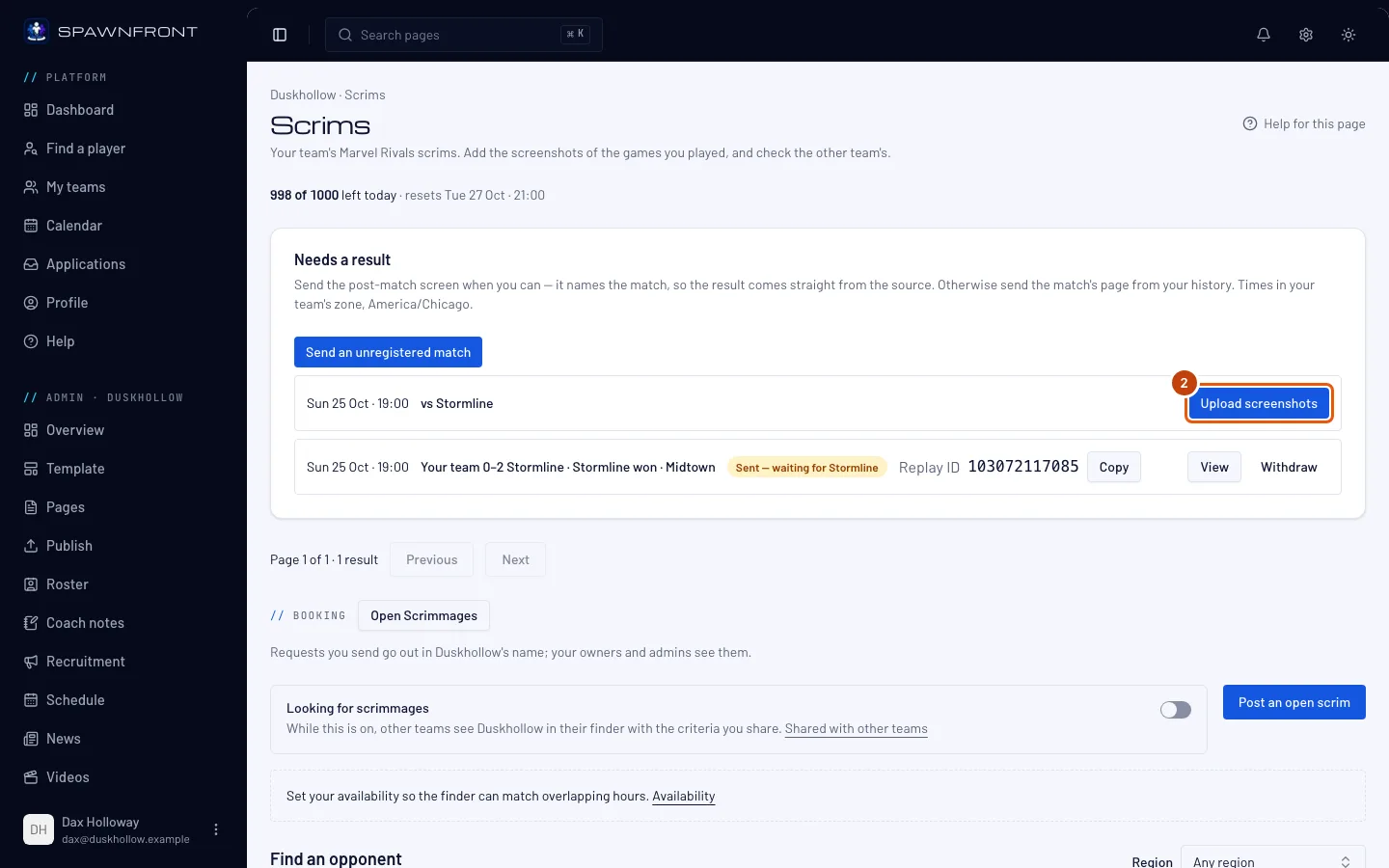Click the Roster icon in sidebar
This screenshot has height=868, width=1389.
click(31, 584)
